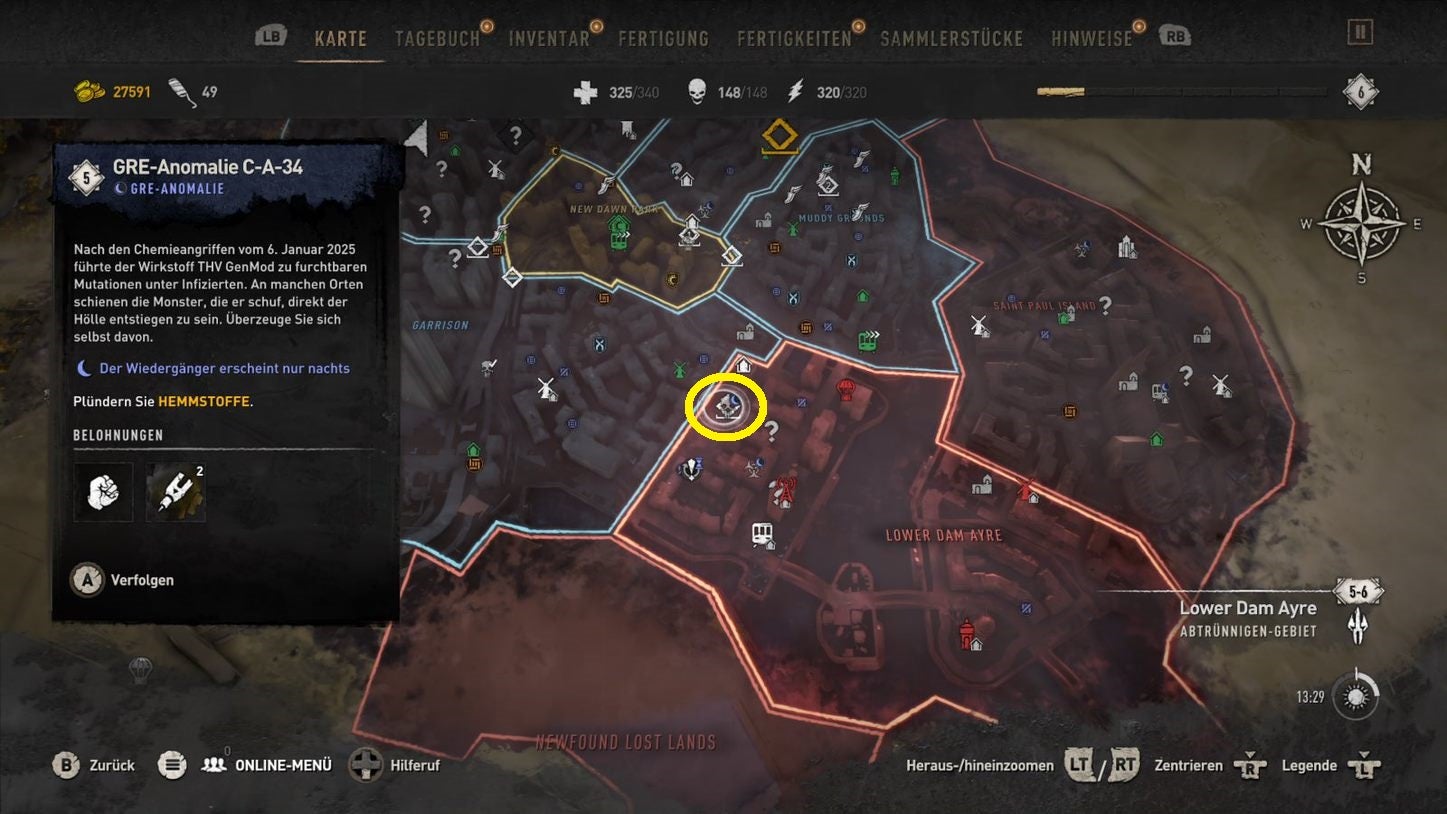Click the fist reward icon
The height and width of the screenshot is (814, 1447).
pyautogui.click(x=103, y=491)
